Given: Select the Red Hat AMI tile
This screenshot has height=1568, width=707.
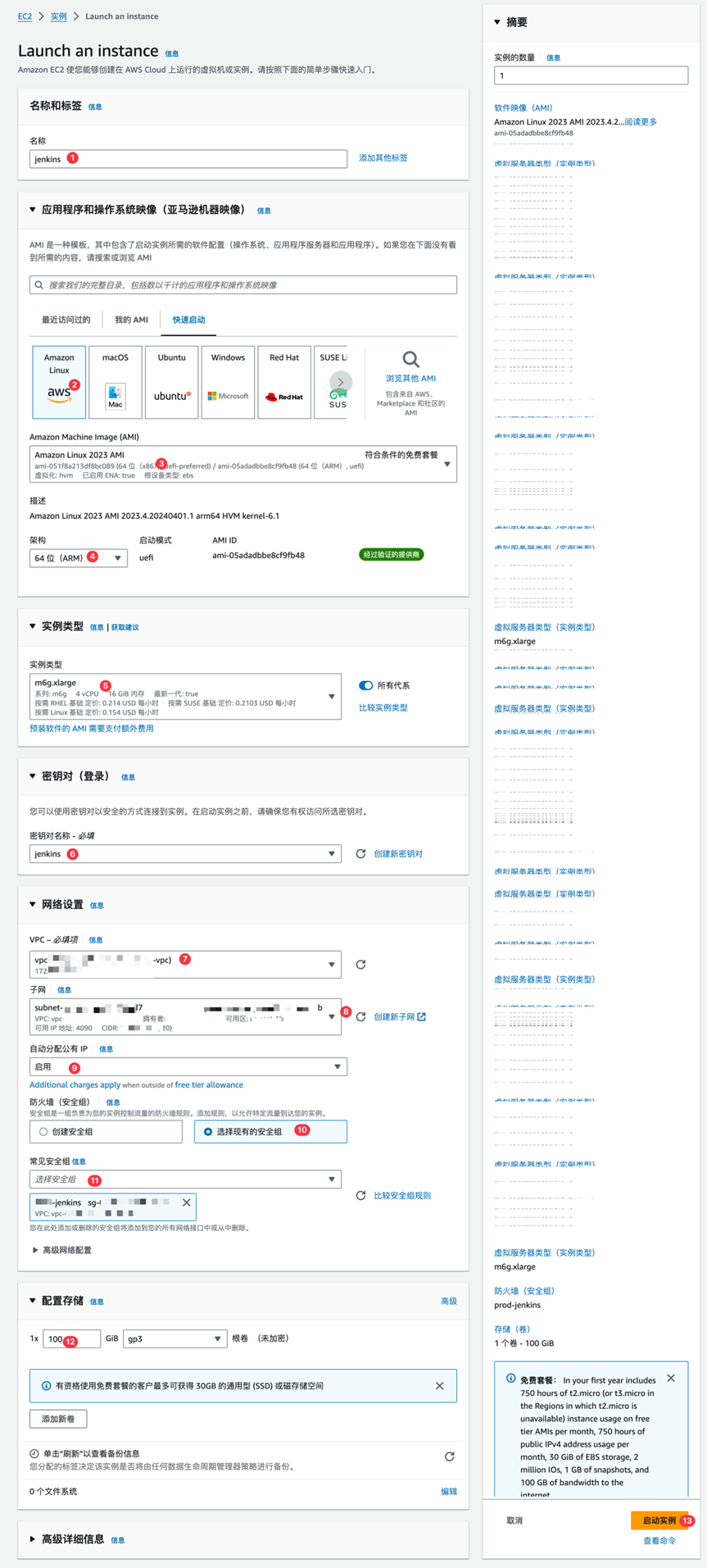Looking at the screenshot, I should pyautogui.click(x=284, y=382).
